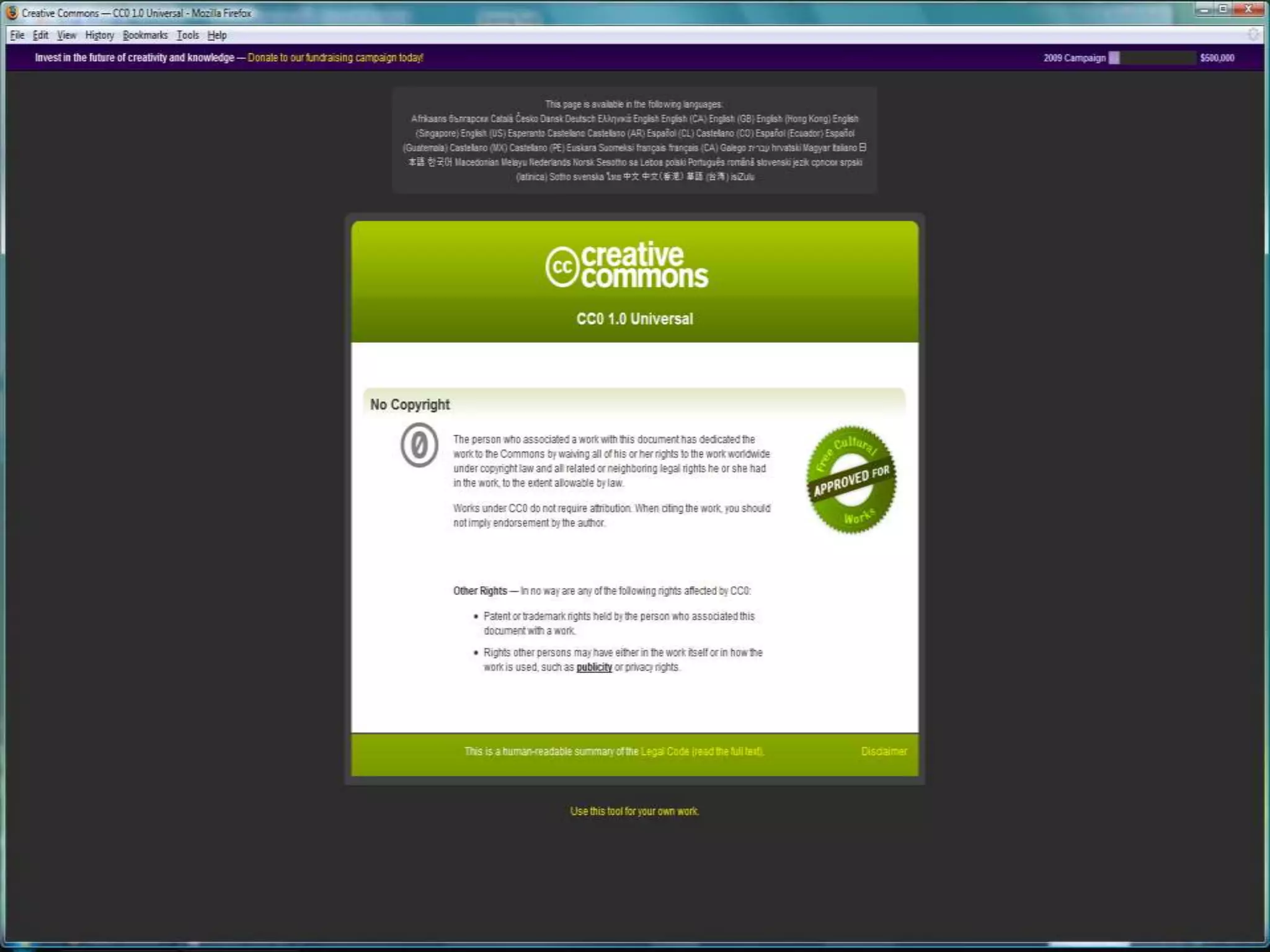Screen dimensions: 1270x952
Task: Switch page language to română
Action: [740, 162]
